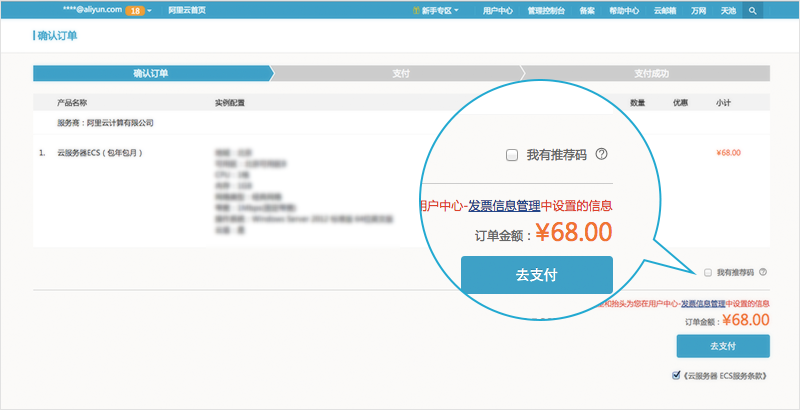Open 天池 from the top bar

pos(728,11)
